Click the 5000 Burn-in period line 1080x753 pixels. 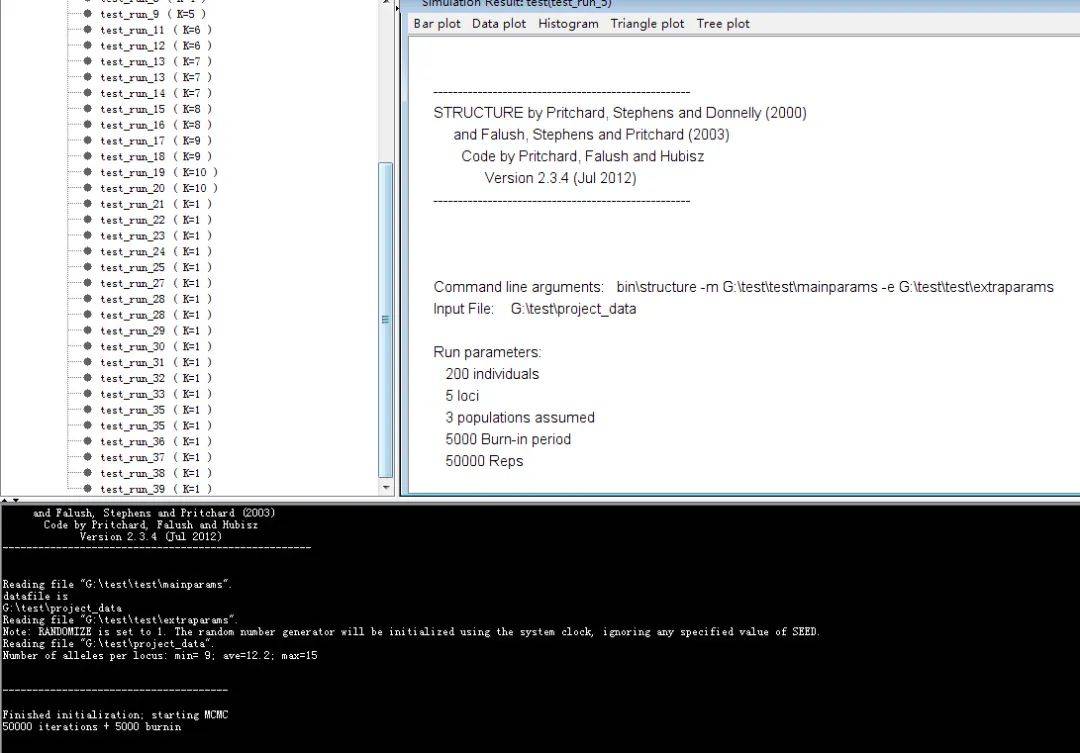click(508, 439)
